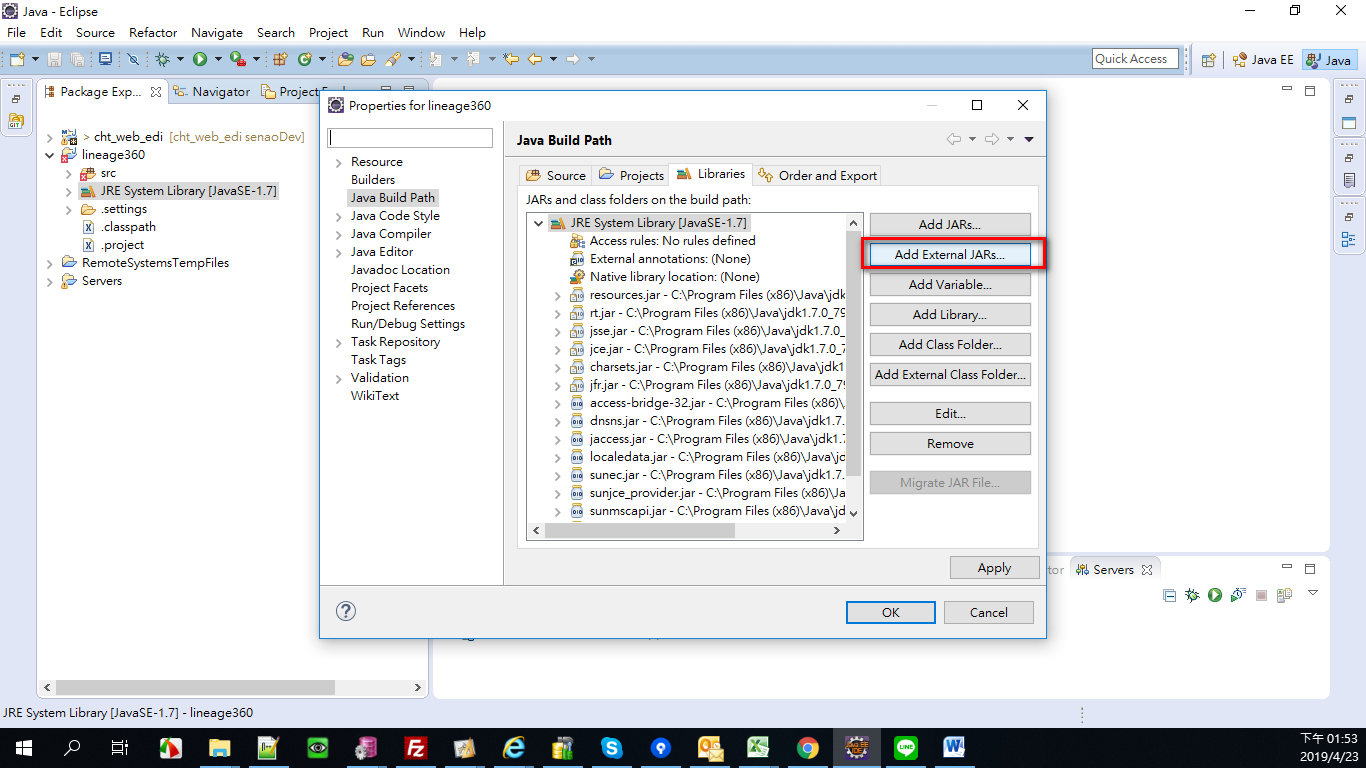Click the Debug bug icon in toolbar
Image resolution: width=1366 pixels, height=768 pixels.
(x=162, y=59)
